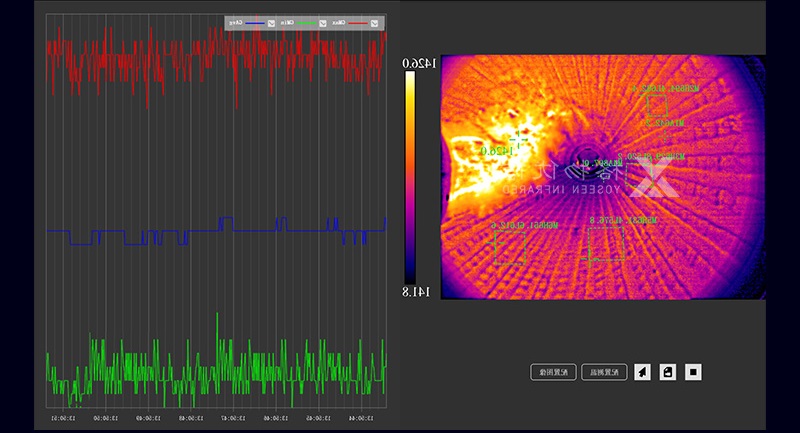Click the blue GAvg trace in chart
The image size is (800, 433).
tap(200, 230)
